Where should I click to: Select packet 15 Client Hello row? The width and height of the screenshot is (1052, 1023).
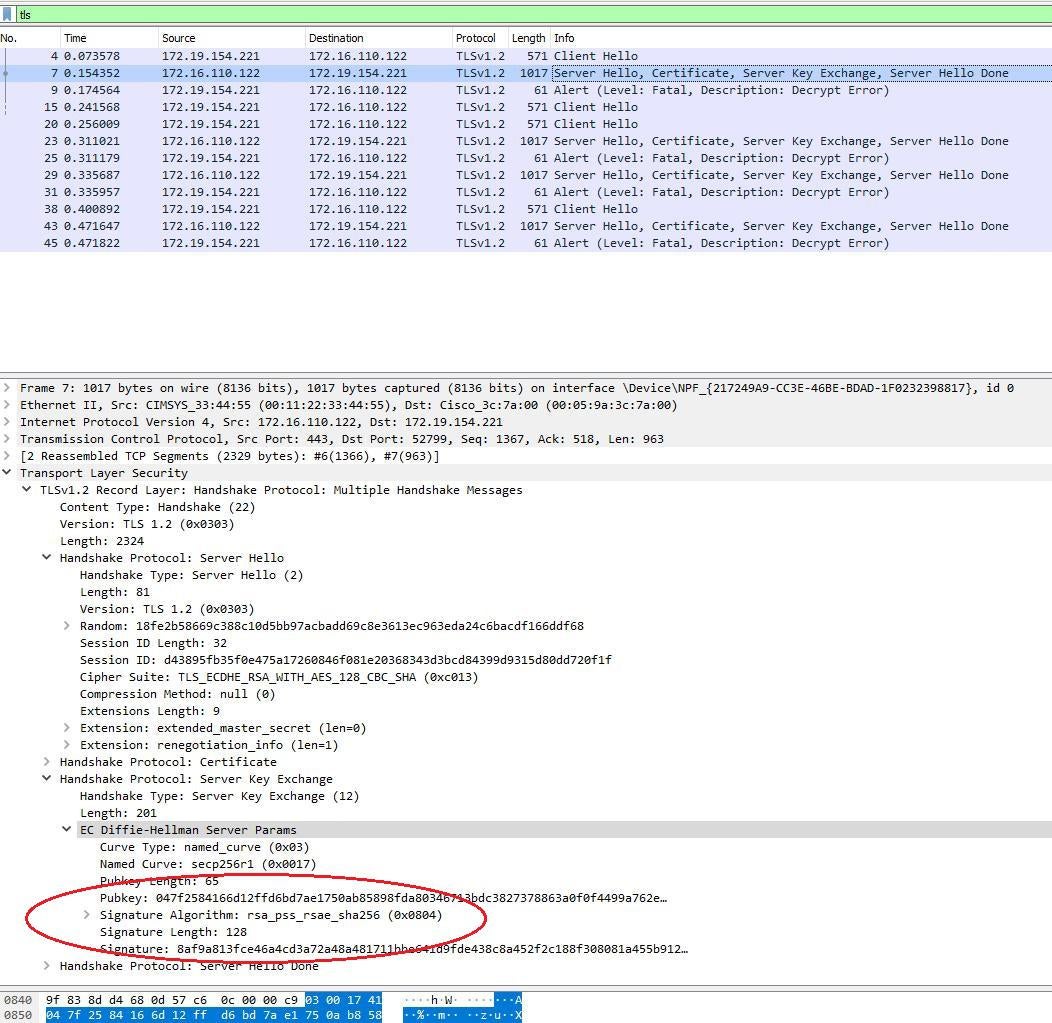click(x=526, y=107)
